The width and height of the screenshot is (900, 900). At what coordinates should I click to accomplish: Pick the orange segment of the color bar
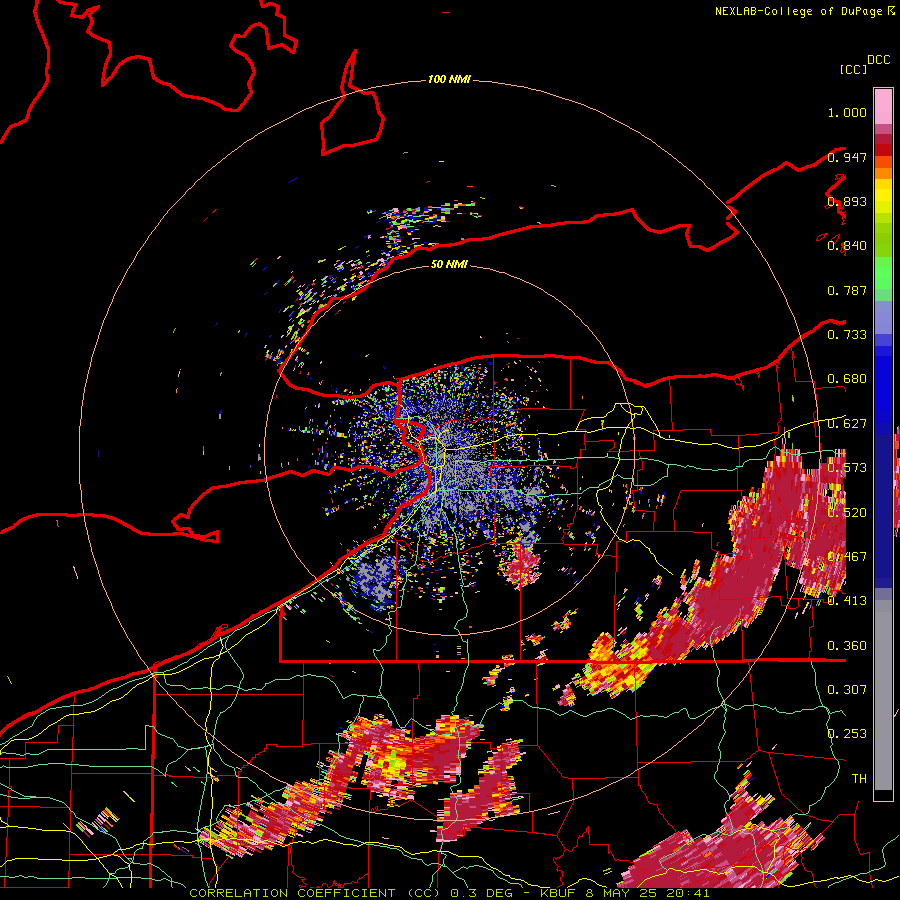(883, 173)
